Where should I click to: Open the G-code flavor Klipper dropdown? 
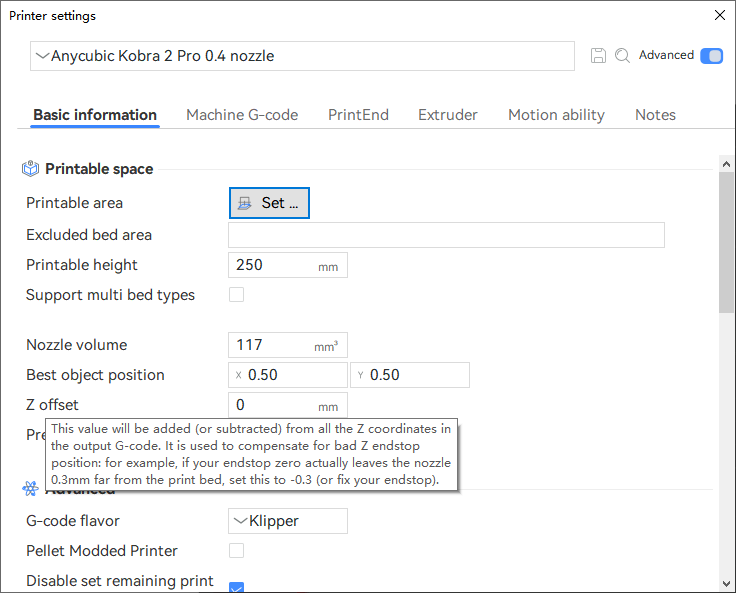click(x=288, y=521)
